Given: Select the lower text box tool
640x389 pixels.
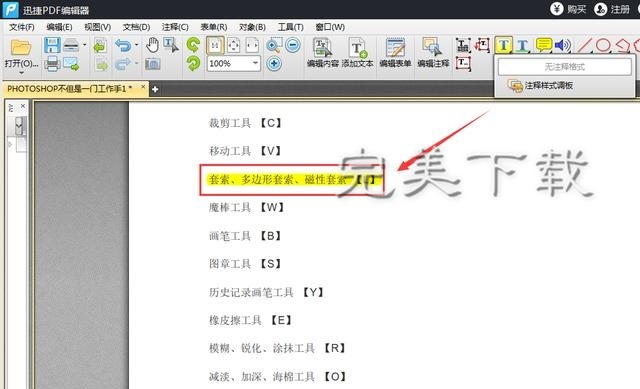Looking at the screenshot, I should pyautogui.click(x=463, y=63).
